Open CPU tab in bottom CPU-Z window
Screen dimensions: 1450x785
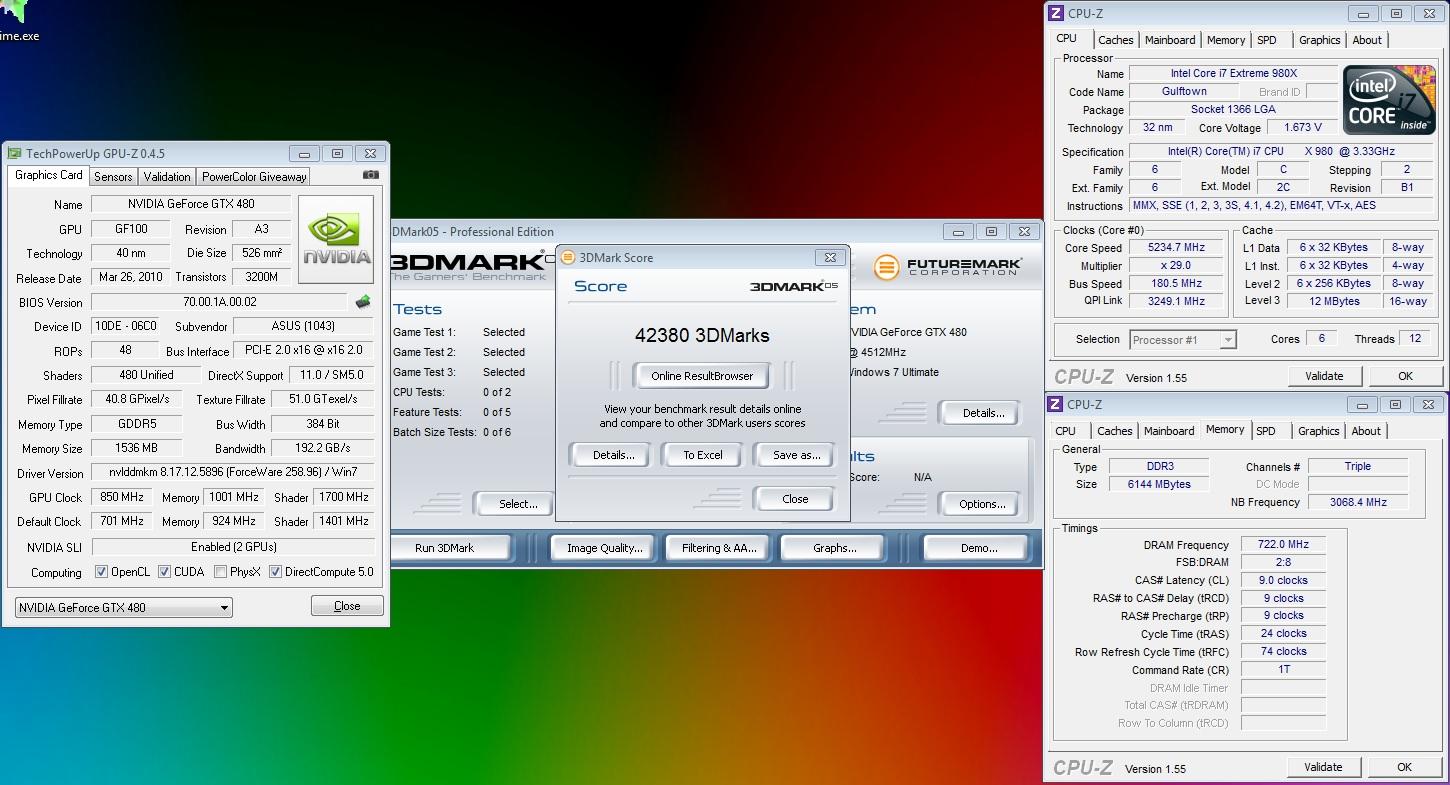click(1066, 431)
